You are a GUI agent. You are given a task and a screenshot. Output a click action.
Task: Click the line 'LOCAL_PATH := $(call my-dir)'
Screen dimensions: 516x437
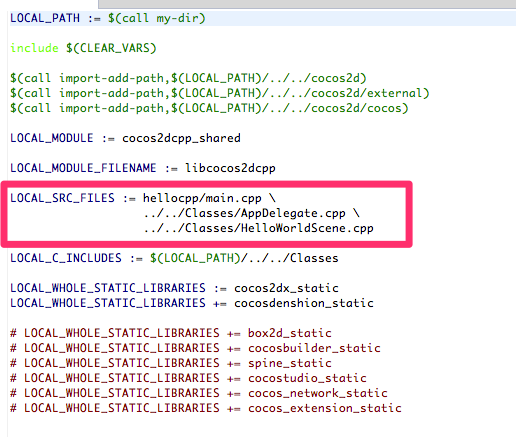coord(108,18)
